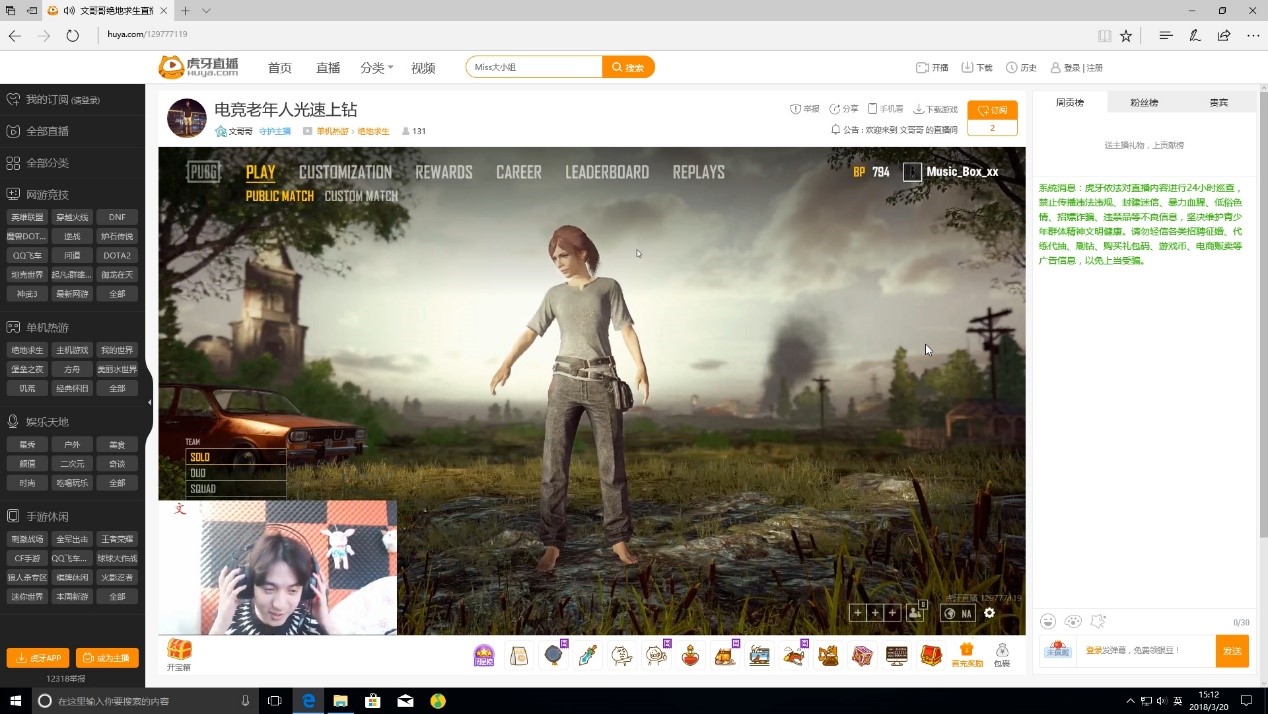Select the 英雄联盟 game tag
This screenshot has width=1268, height=714.
pos(26,217)
